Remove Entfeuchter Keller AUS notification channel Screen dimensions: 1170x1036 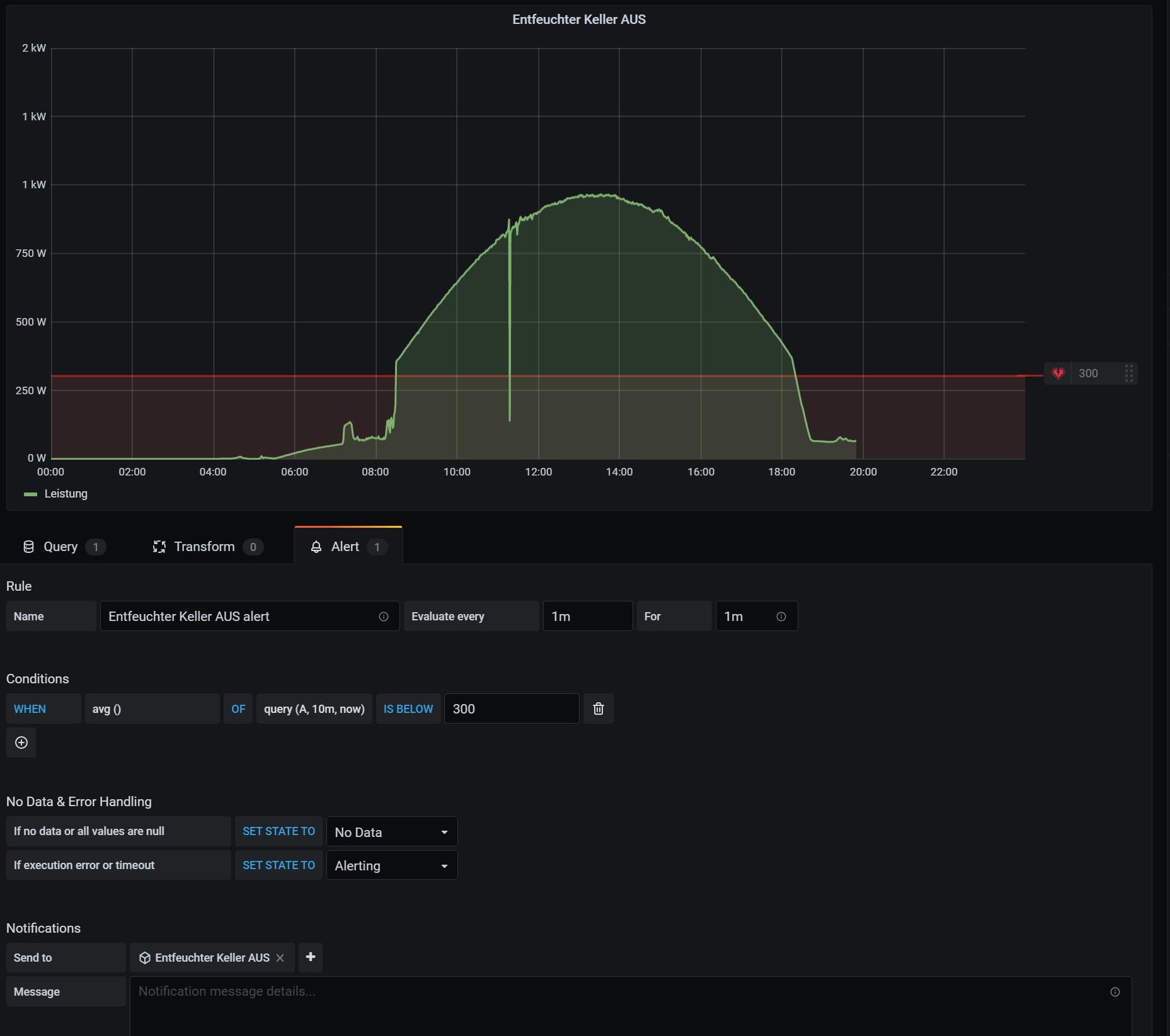click(x=280, y=958)
